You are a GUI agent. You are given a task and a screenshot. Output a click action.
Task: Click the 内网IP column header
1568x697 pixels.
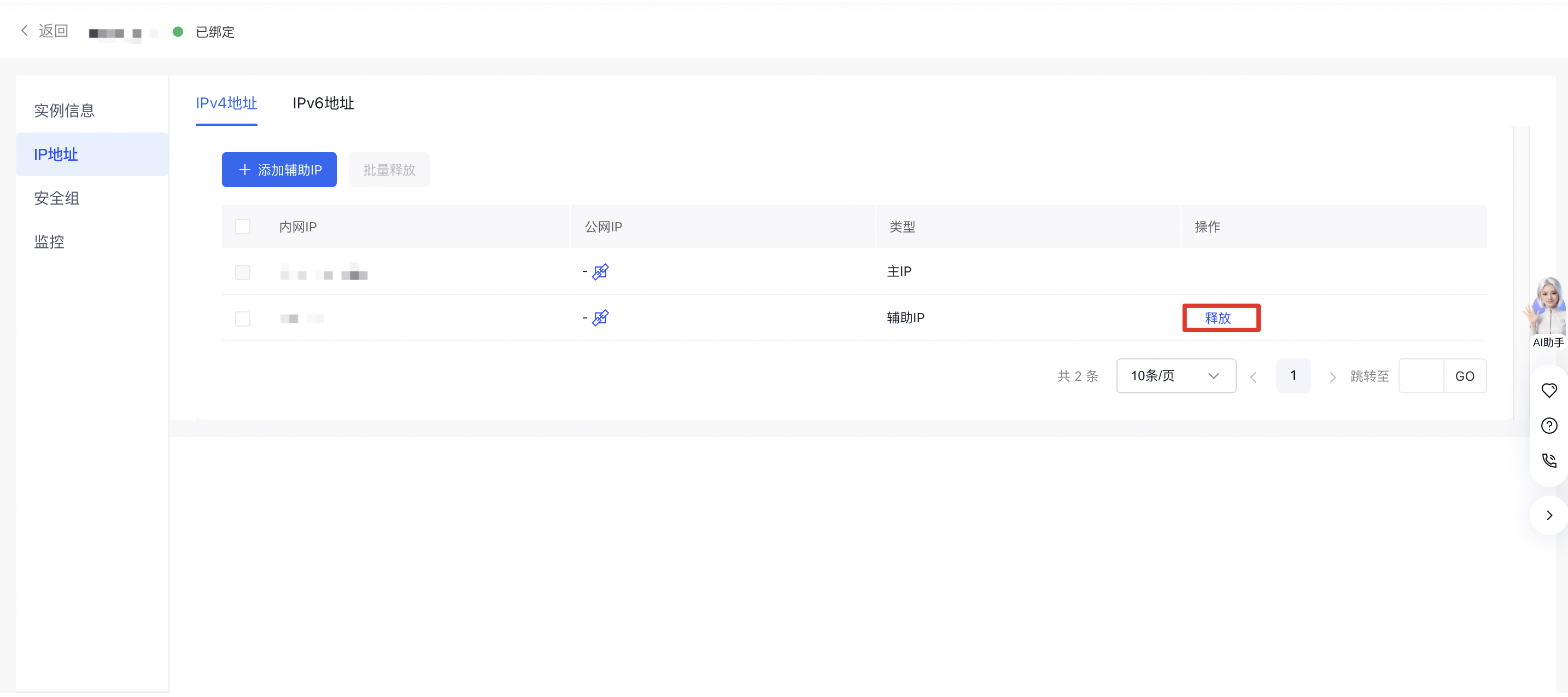click(297, 226)
